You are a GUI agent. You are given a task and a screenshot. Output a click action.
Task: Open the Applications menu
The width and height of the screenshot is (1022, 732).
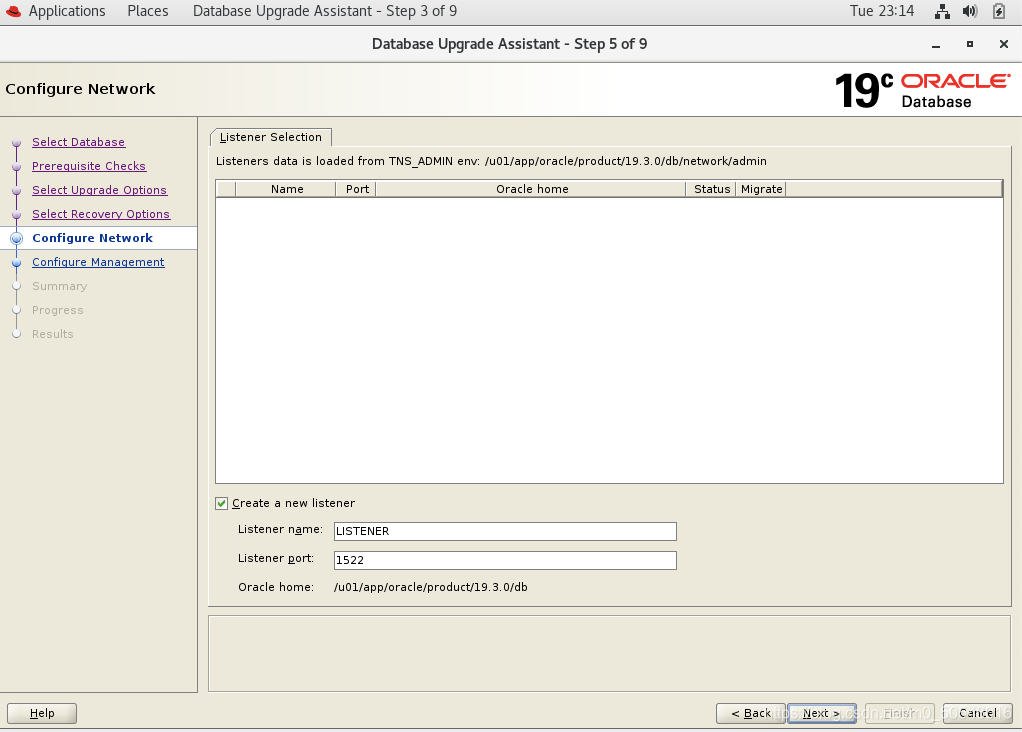(x=67, y=11)
